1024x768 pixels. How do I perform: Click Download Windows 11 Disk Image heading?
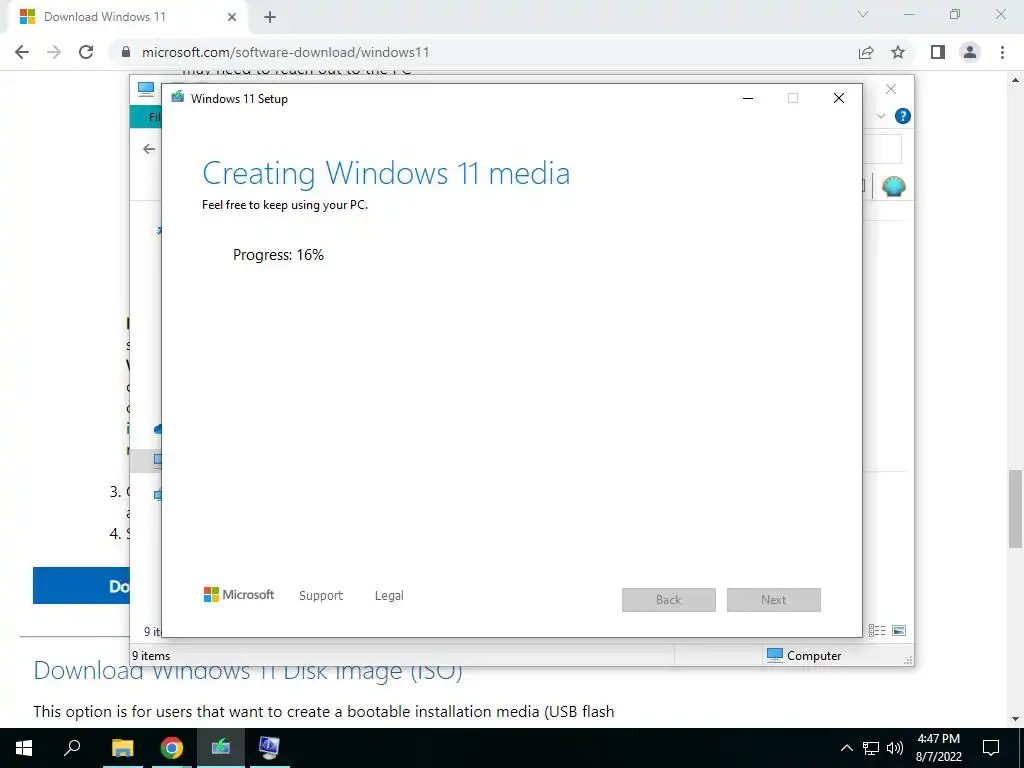point(248,671)
